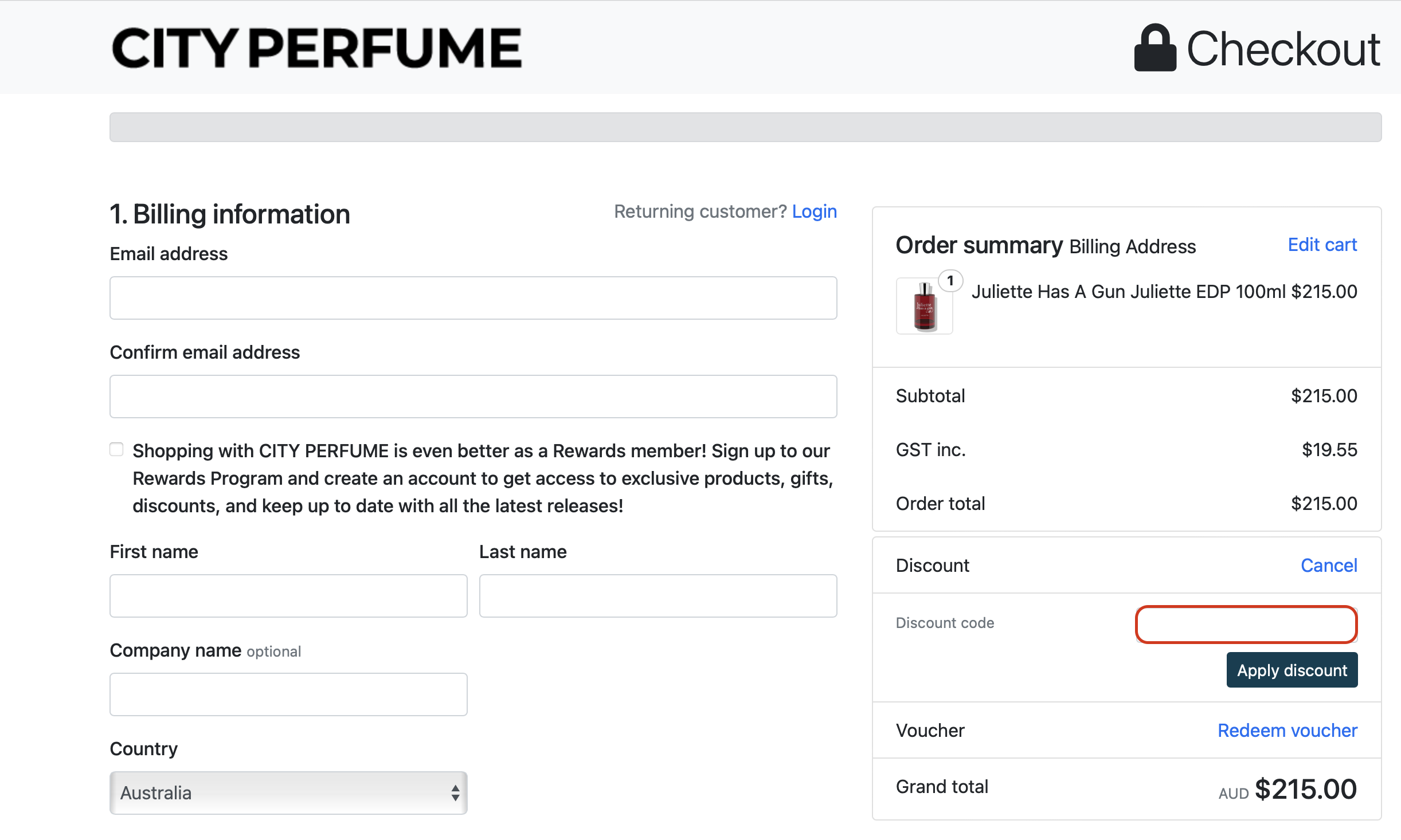Image resolution: width=1401 pixels, height=840 pixels.
Task: Click the Email address field
Action: tap(473, 297)
